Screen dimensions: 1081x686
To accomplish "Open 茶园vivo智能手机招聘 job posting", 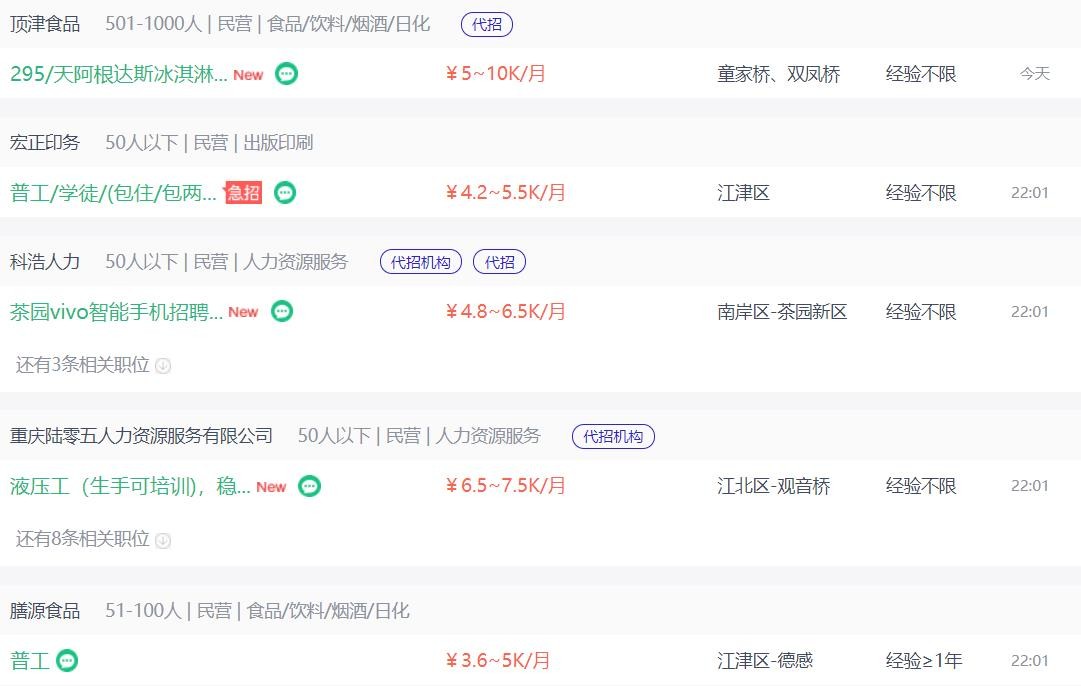I will click(x=116, y=312).
